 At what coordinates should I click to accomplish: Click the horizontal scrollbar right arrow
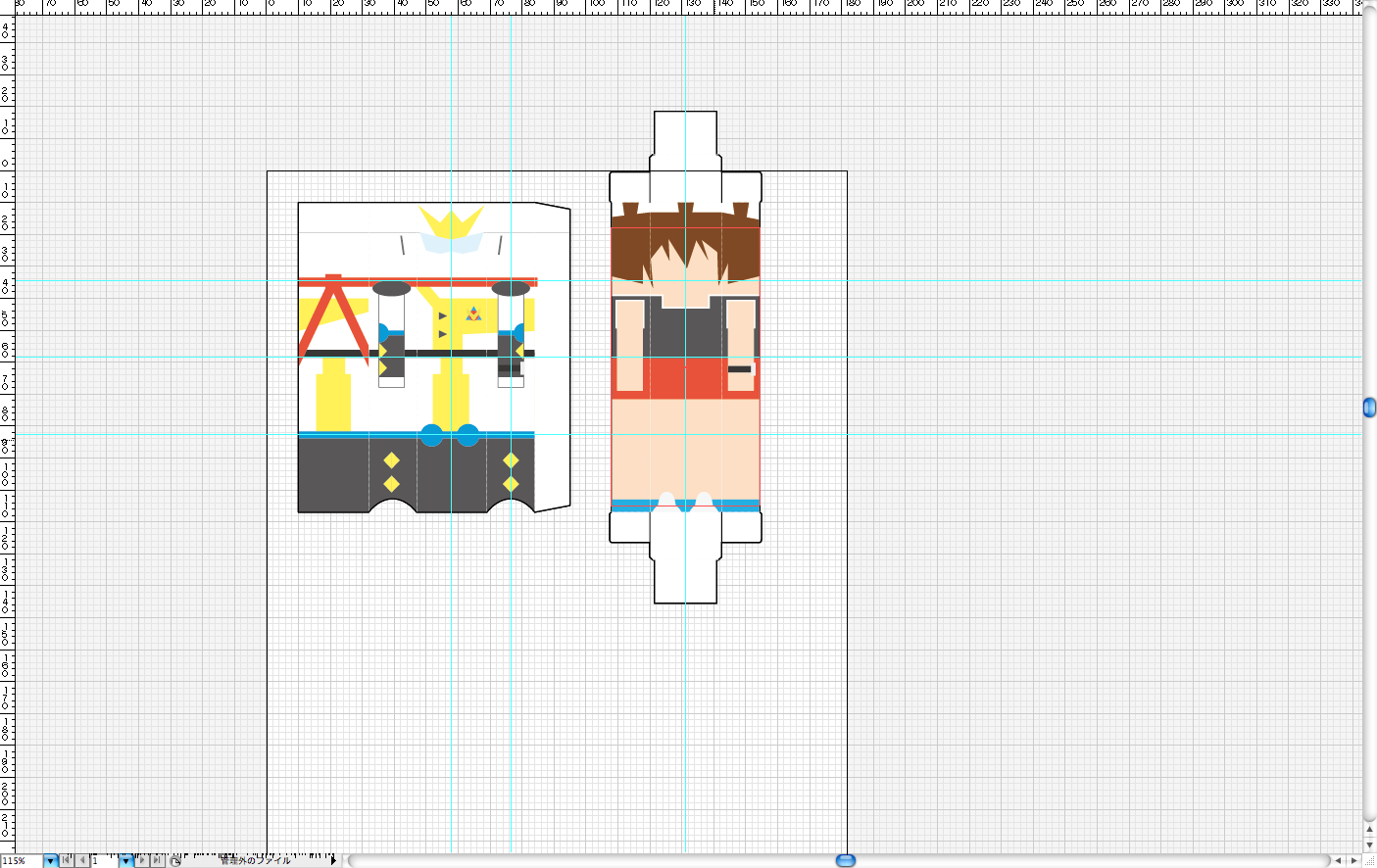tap(1353, 860)
